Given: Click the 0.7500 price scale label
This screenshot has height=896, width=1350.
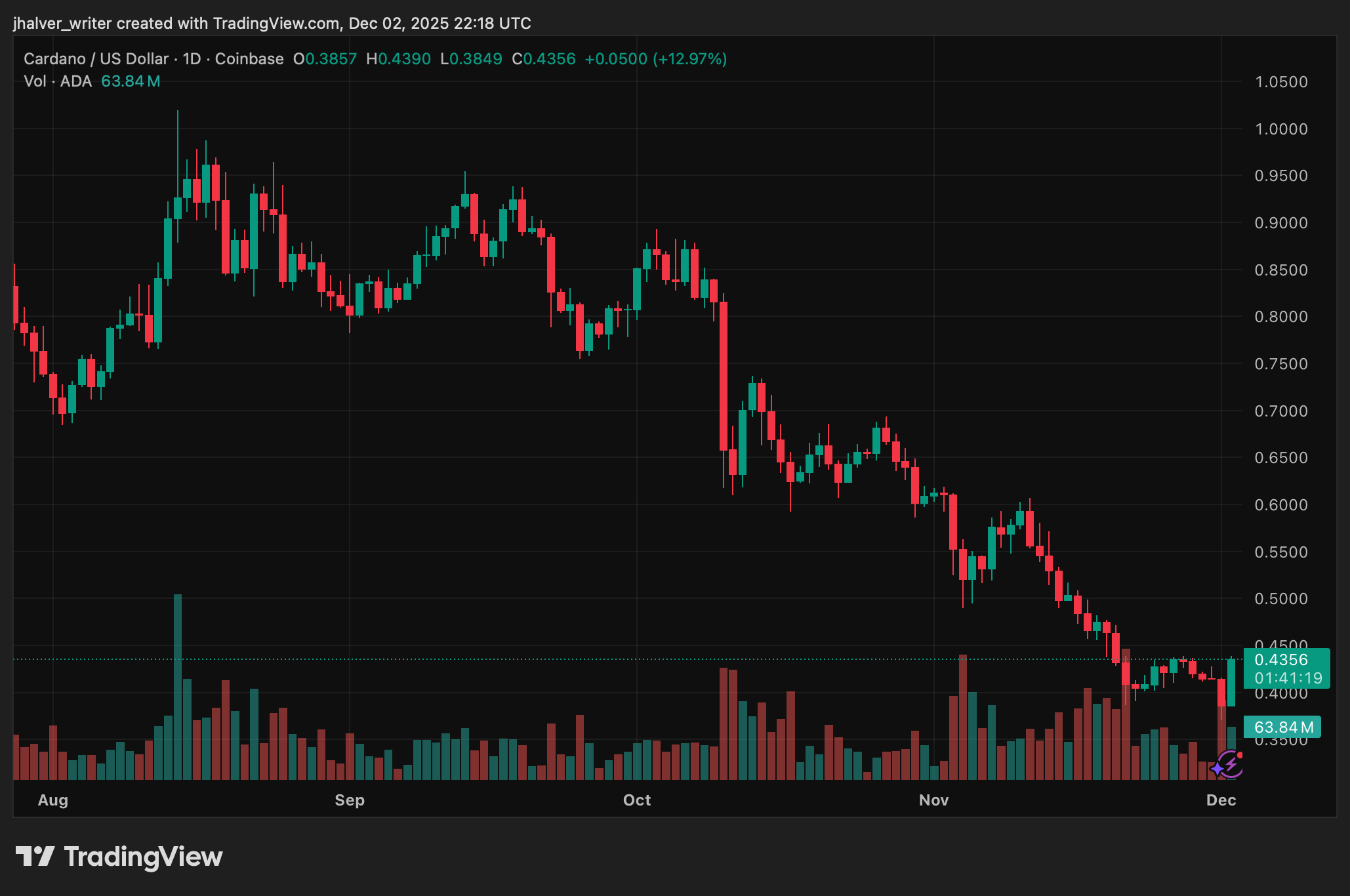Looking at the screenshot, I should click(x=1280, y=364).
